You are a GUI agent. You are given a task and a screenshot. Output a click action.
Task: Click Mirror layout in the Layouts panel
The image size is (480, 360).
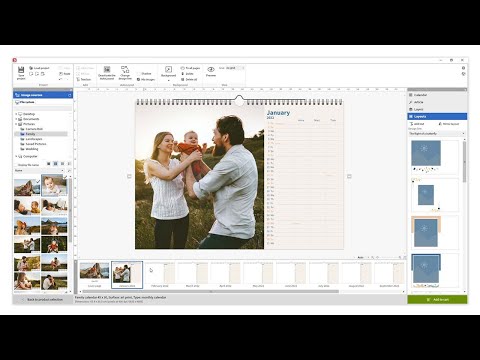[449, 124]
